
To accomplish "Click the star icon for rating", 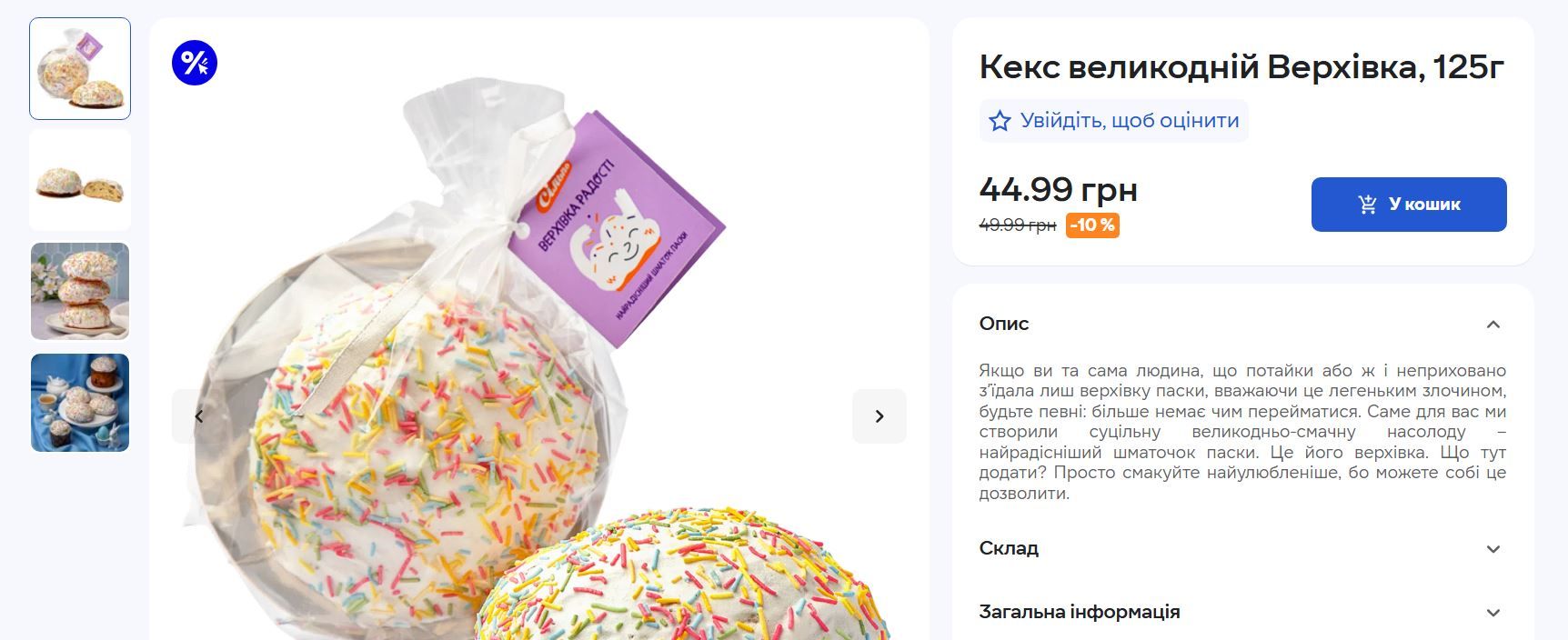I will [999, 120].
